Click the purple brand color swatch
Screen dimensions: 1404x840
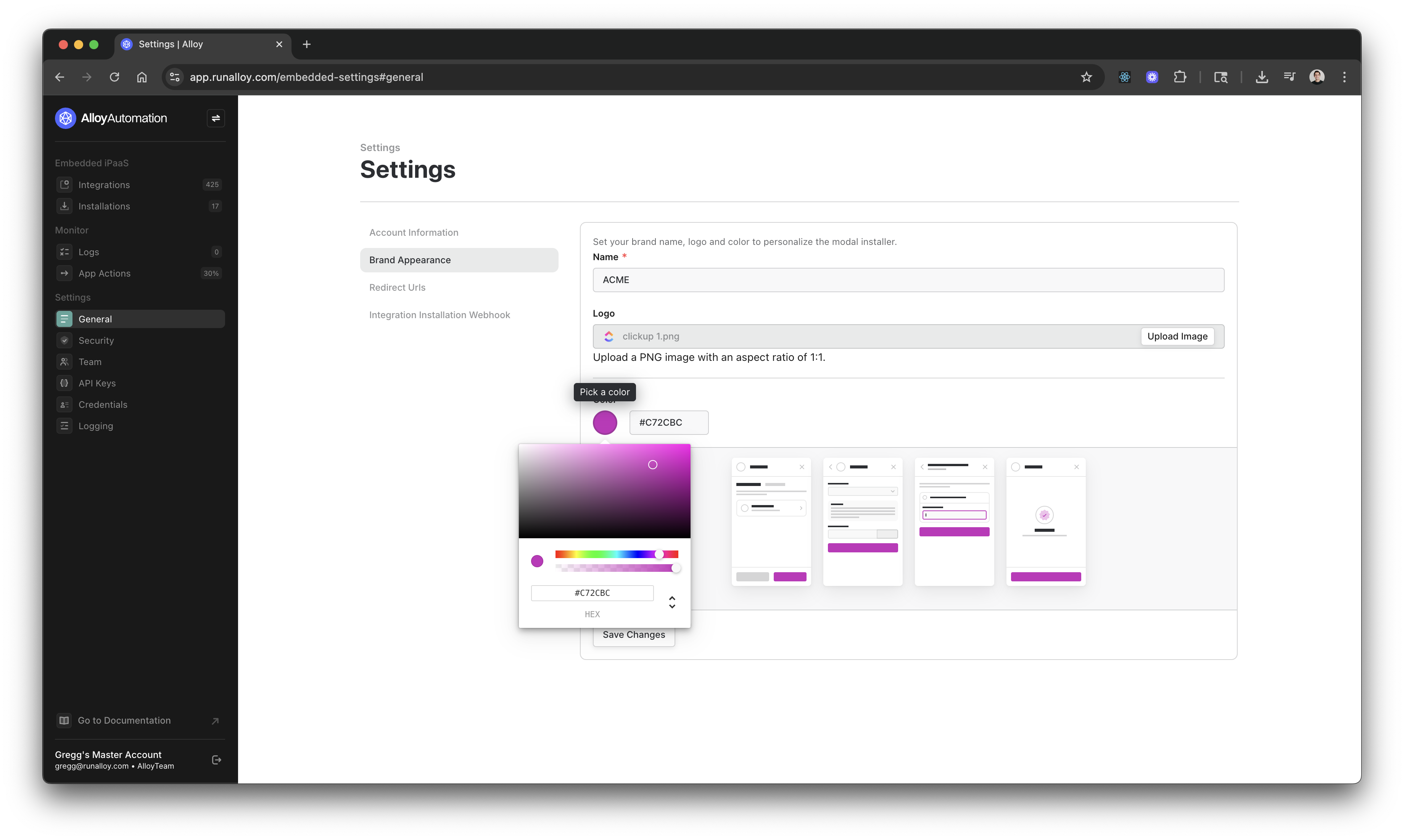(605, 422)
